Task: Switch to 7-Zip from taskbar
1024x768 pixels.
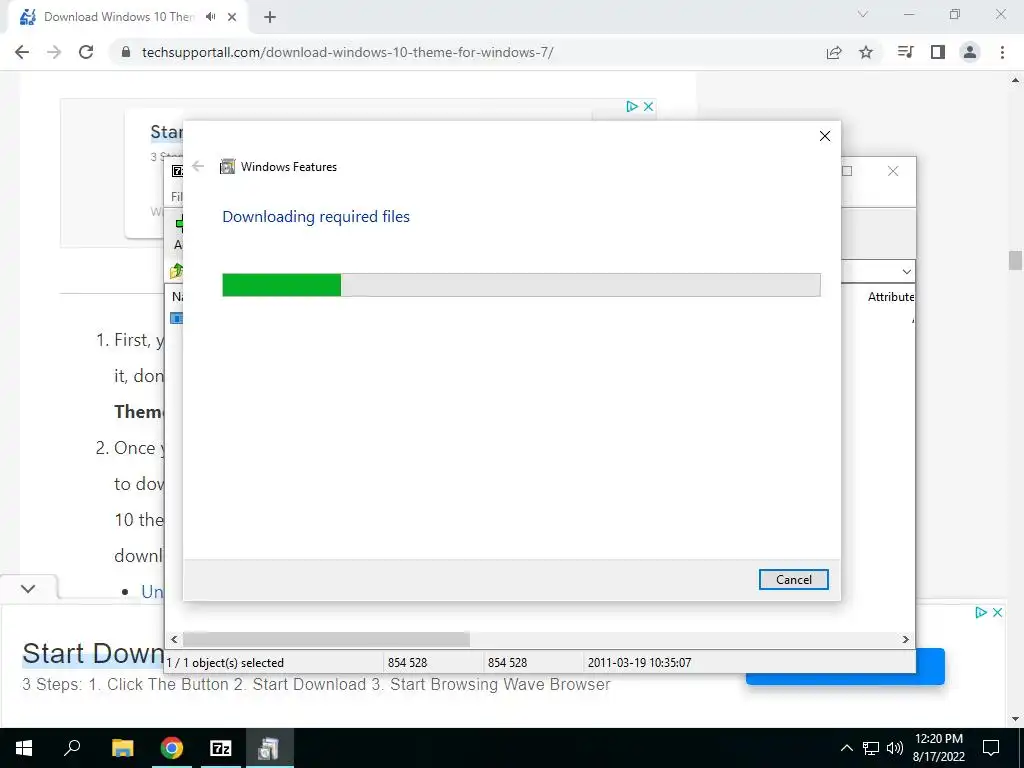Action: coord(221,748)
